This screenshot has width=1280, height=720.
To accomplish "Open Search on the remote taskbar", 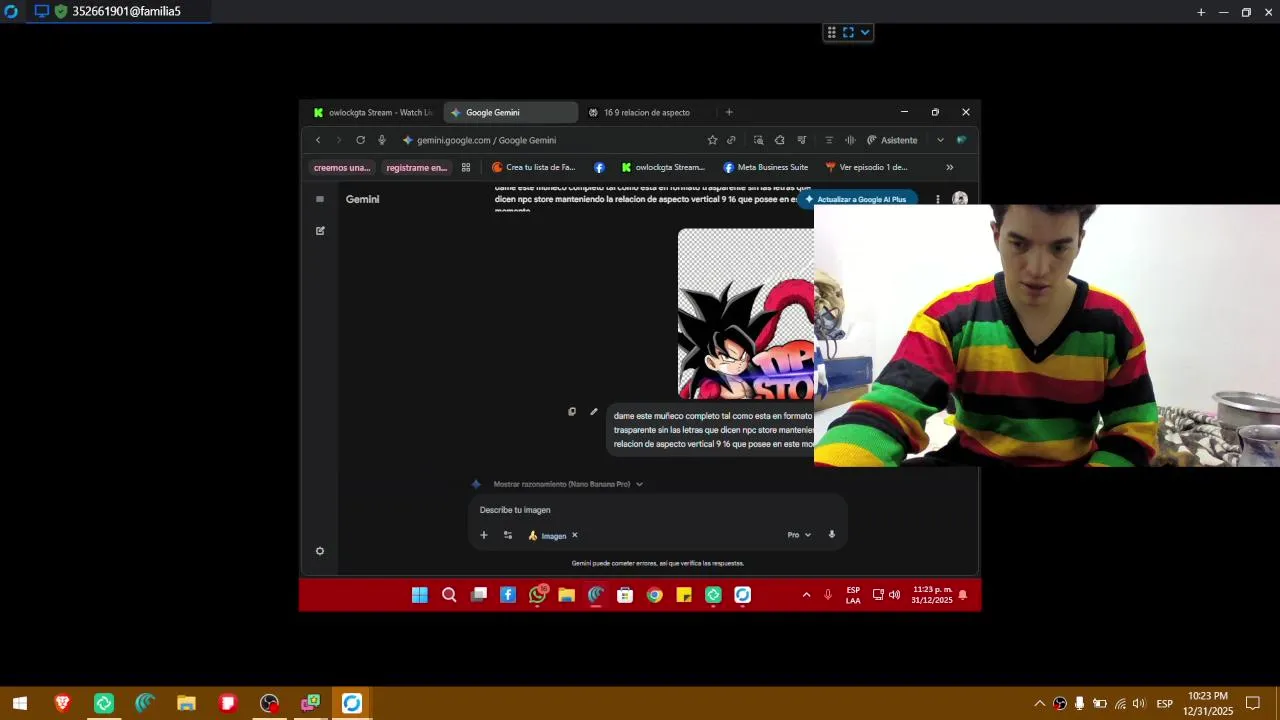I will (x=449, y=595).
